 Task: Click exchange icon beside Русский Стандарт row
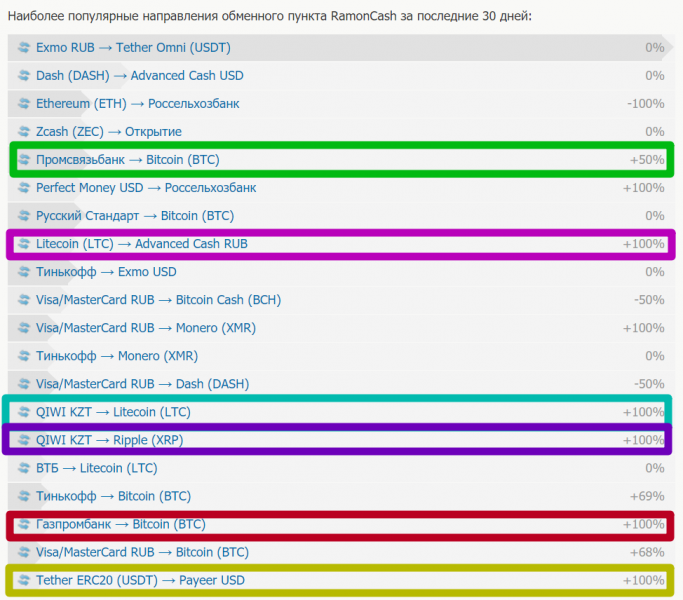pyautogui.click(x=24, y=216)
